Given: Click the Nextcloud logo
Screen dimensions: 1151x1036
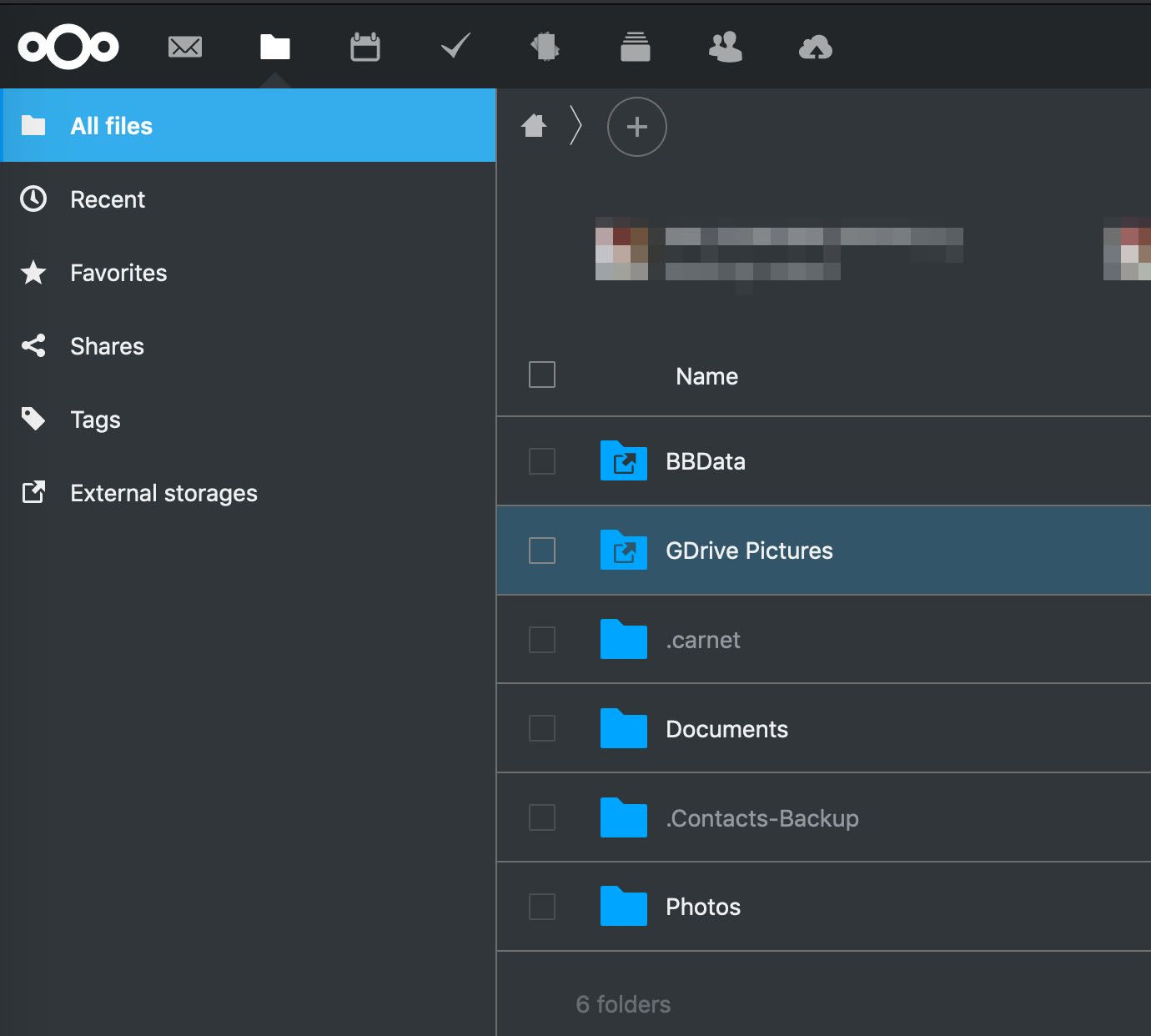Looking at the screenshot, I should point(68,48).
